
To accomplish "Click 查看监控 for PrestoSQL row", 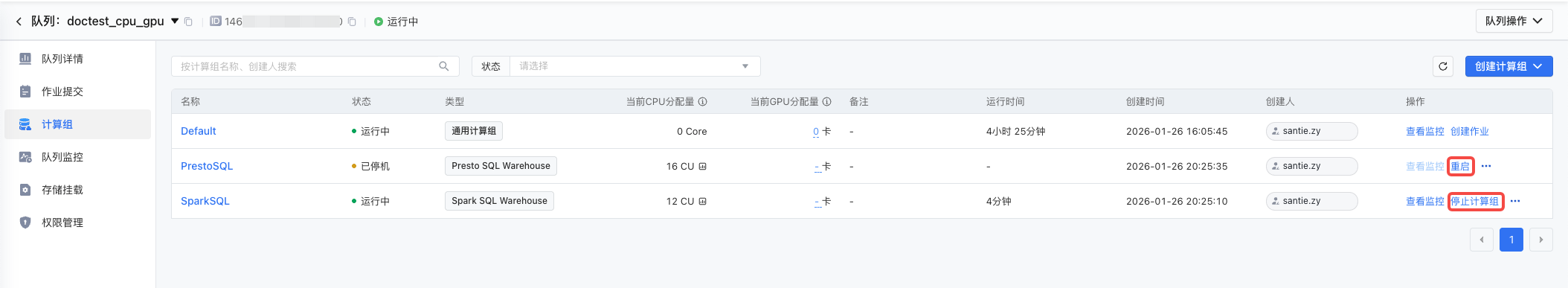I will click(x=1425, y=166).
